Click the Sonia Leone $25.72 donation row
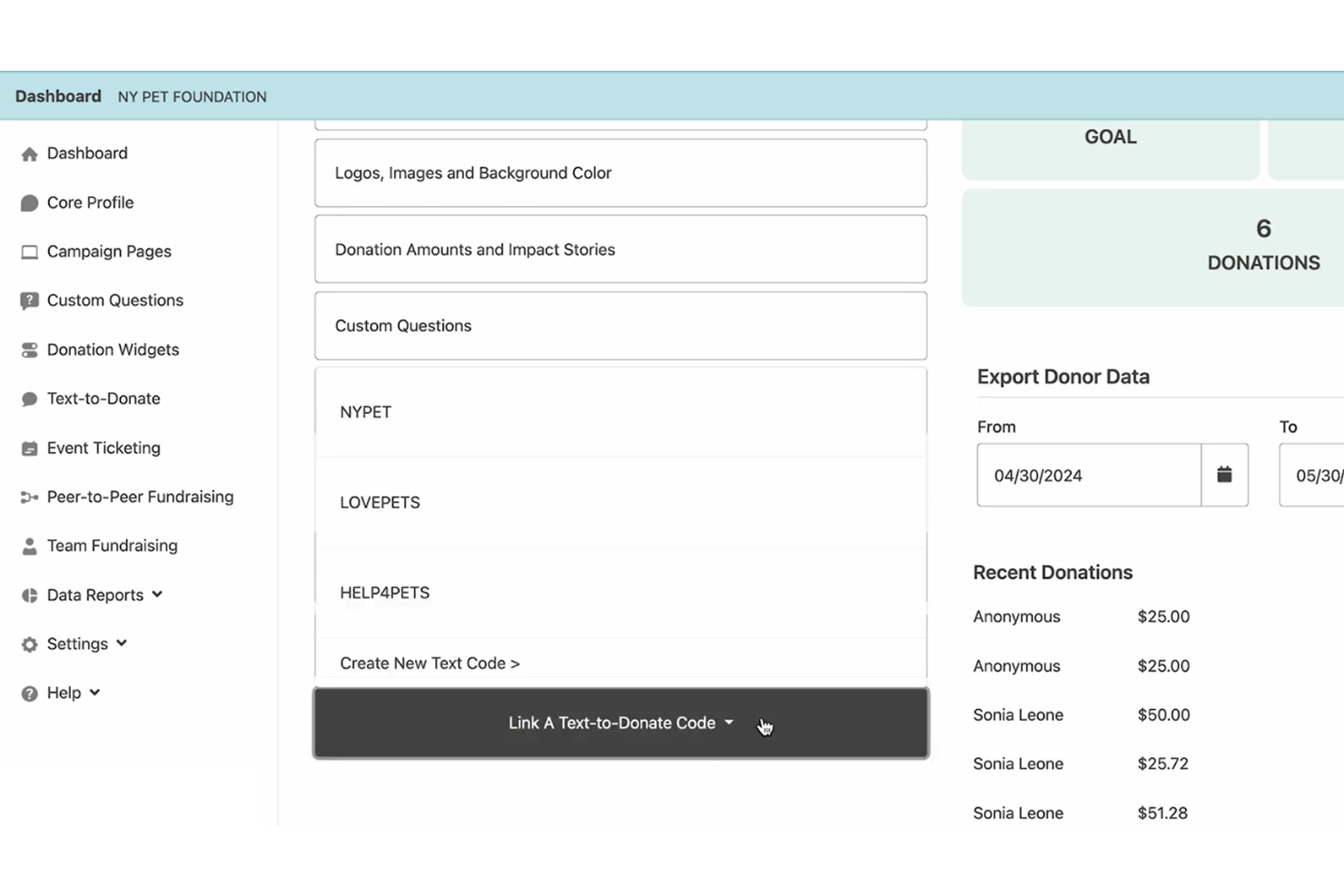1344x896 pixels. [1081, 763]
